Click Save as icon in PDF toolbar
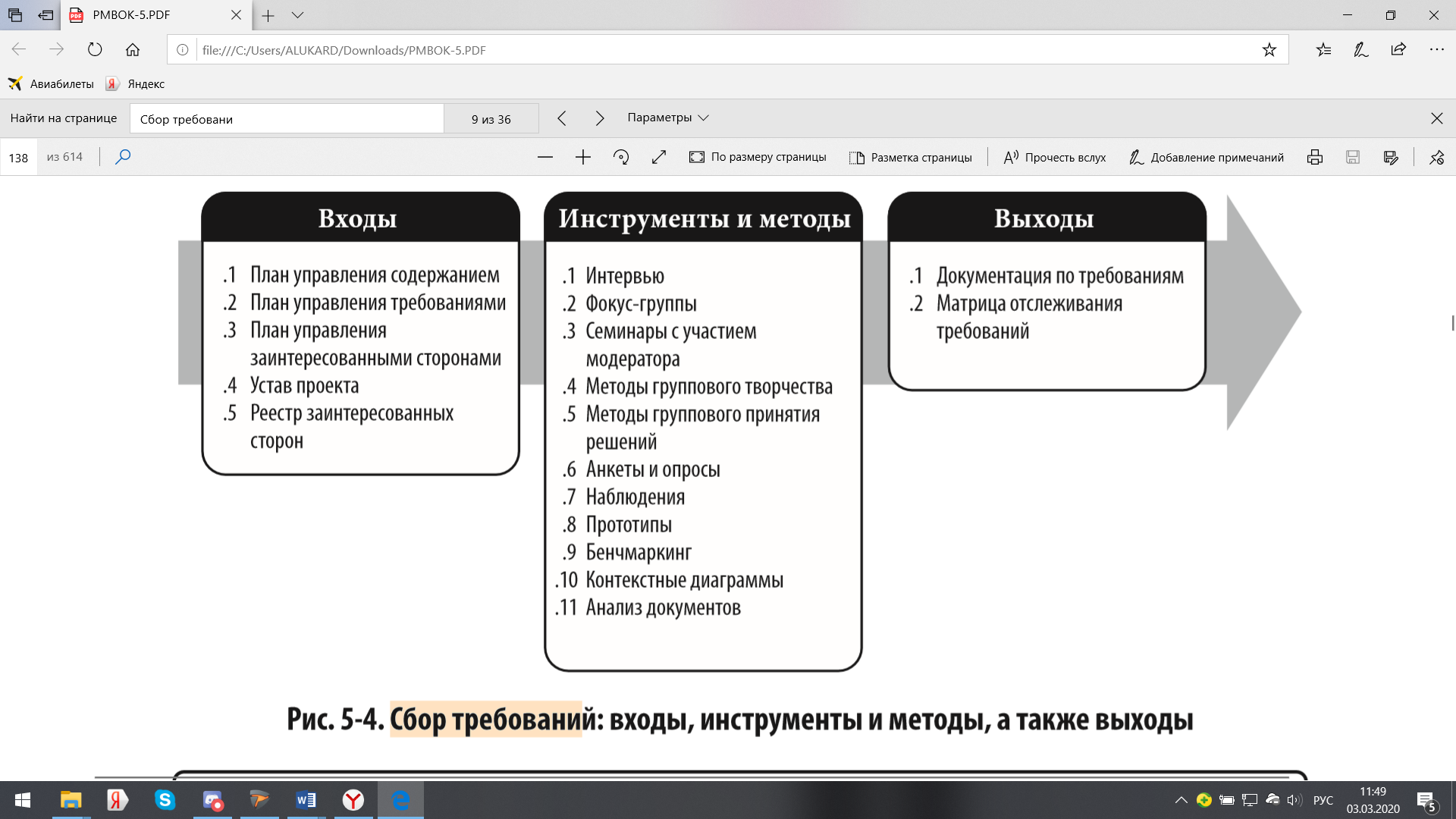This screenshot has width=1456, height=819. [x=1391, y=157]
